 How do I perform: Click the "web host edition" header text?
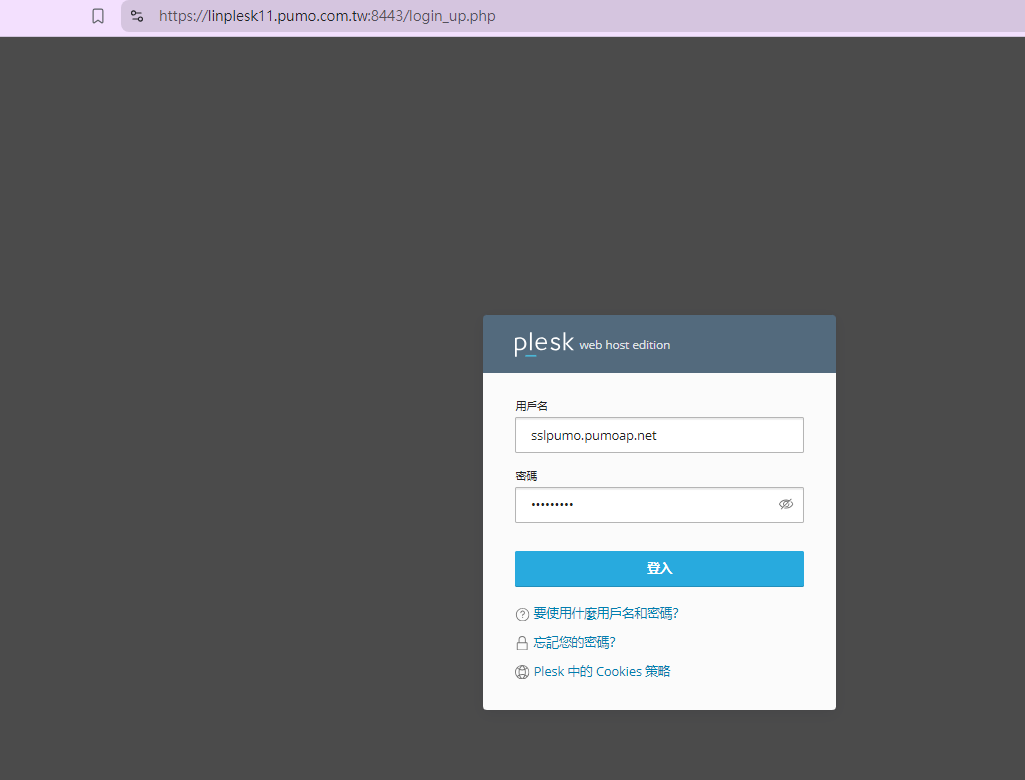624,345
